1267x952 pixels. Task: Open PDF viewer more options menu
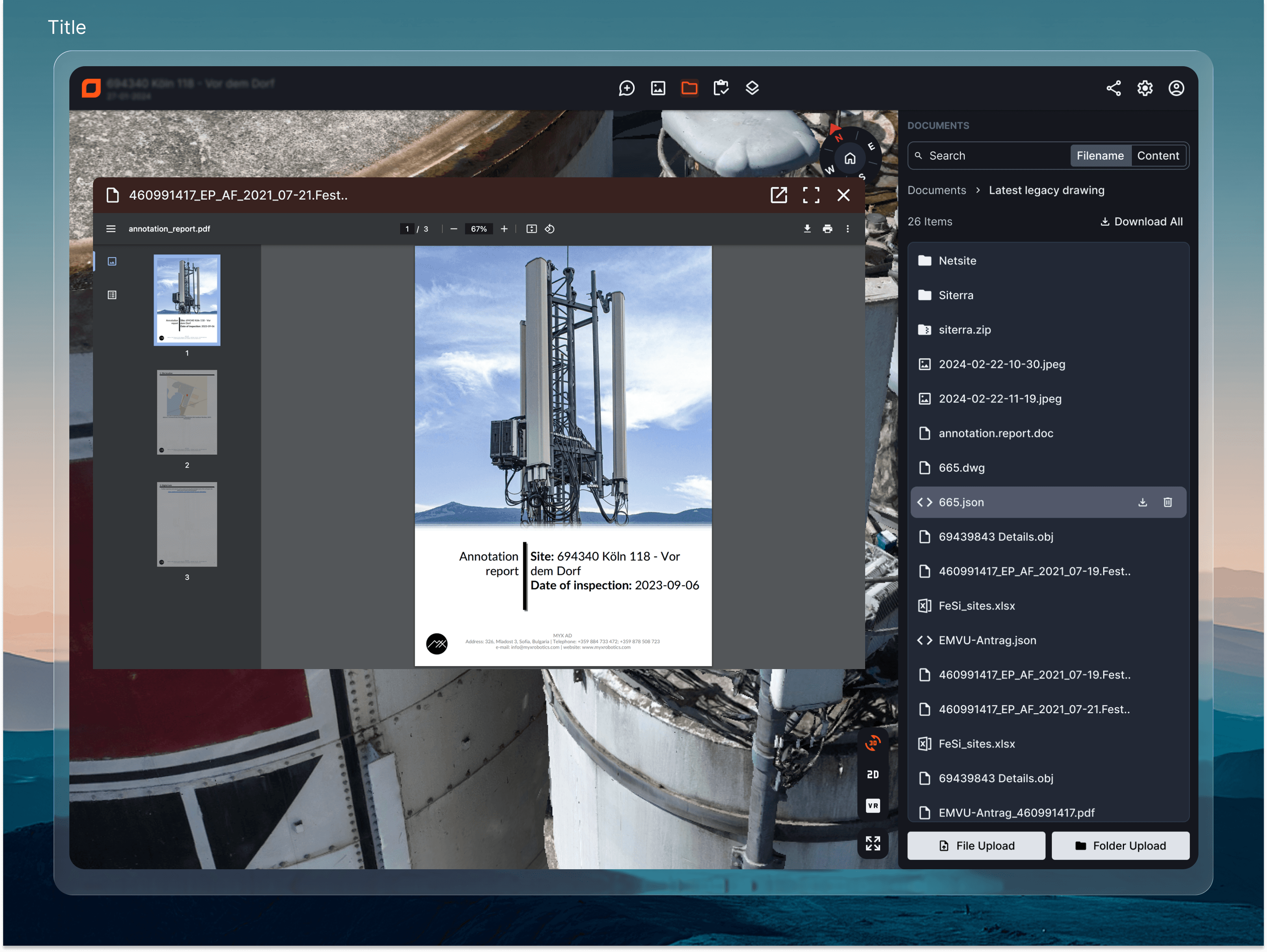(848, 229)
